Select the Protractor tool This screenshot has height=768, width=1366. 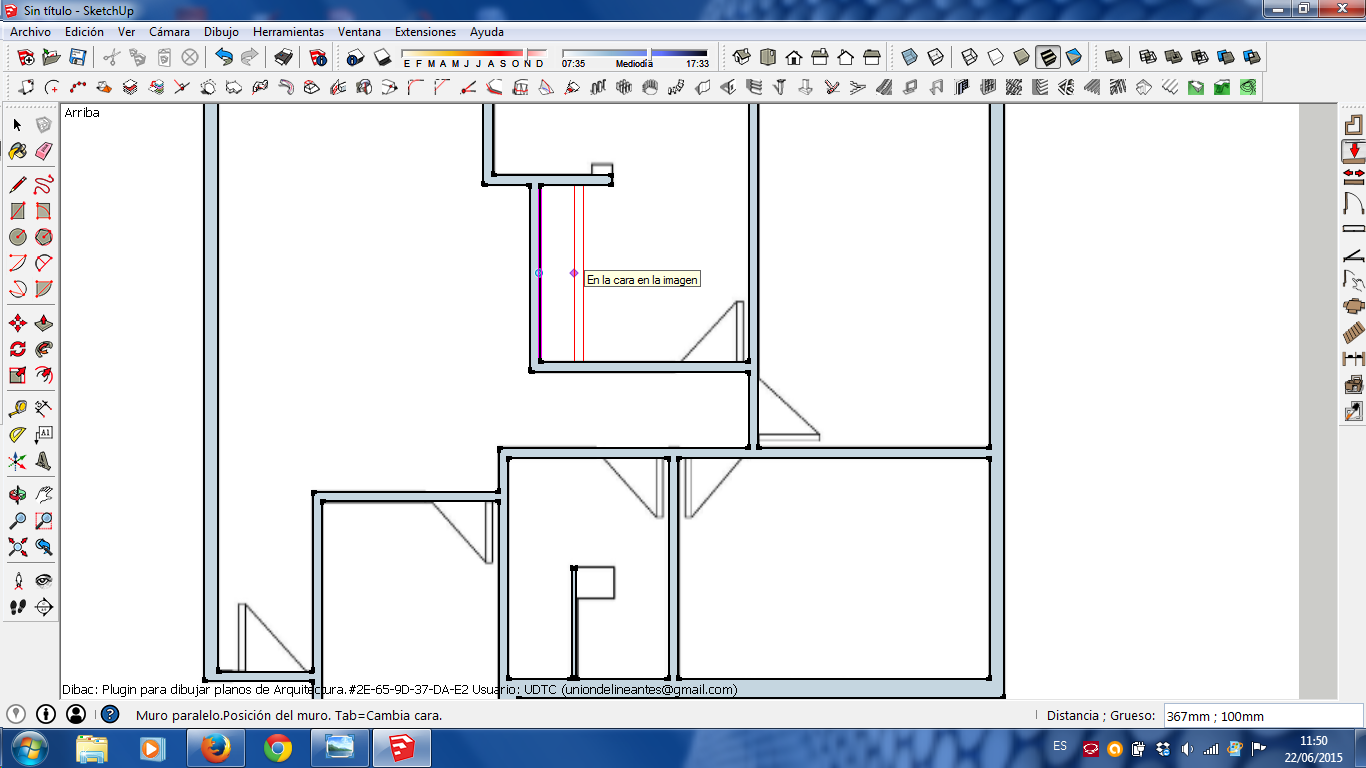[x=18, y=435]
